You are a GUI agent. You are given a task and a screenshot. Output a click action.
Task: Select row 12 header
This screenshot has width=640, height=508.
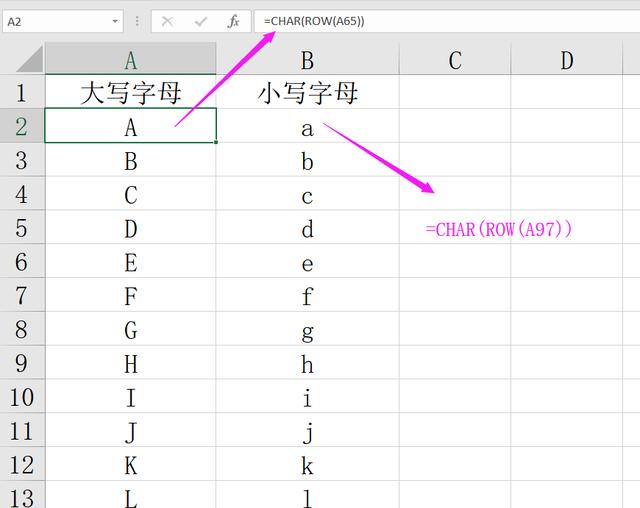click(22, 464)
